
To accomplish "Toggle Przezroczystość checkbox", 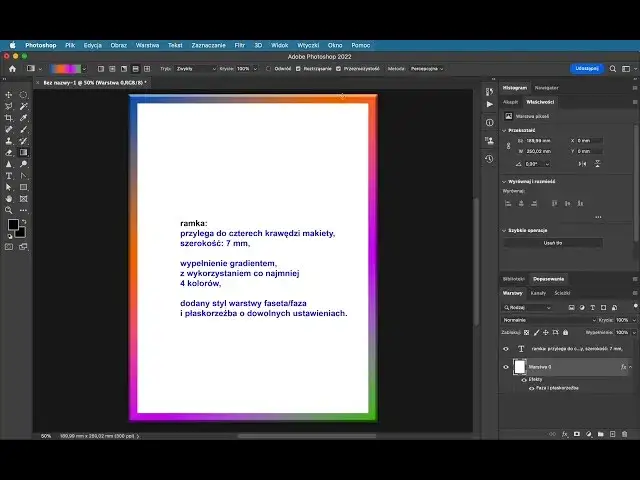I will [338, 69].
